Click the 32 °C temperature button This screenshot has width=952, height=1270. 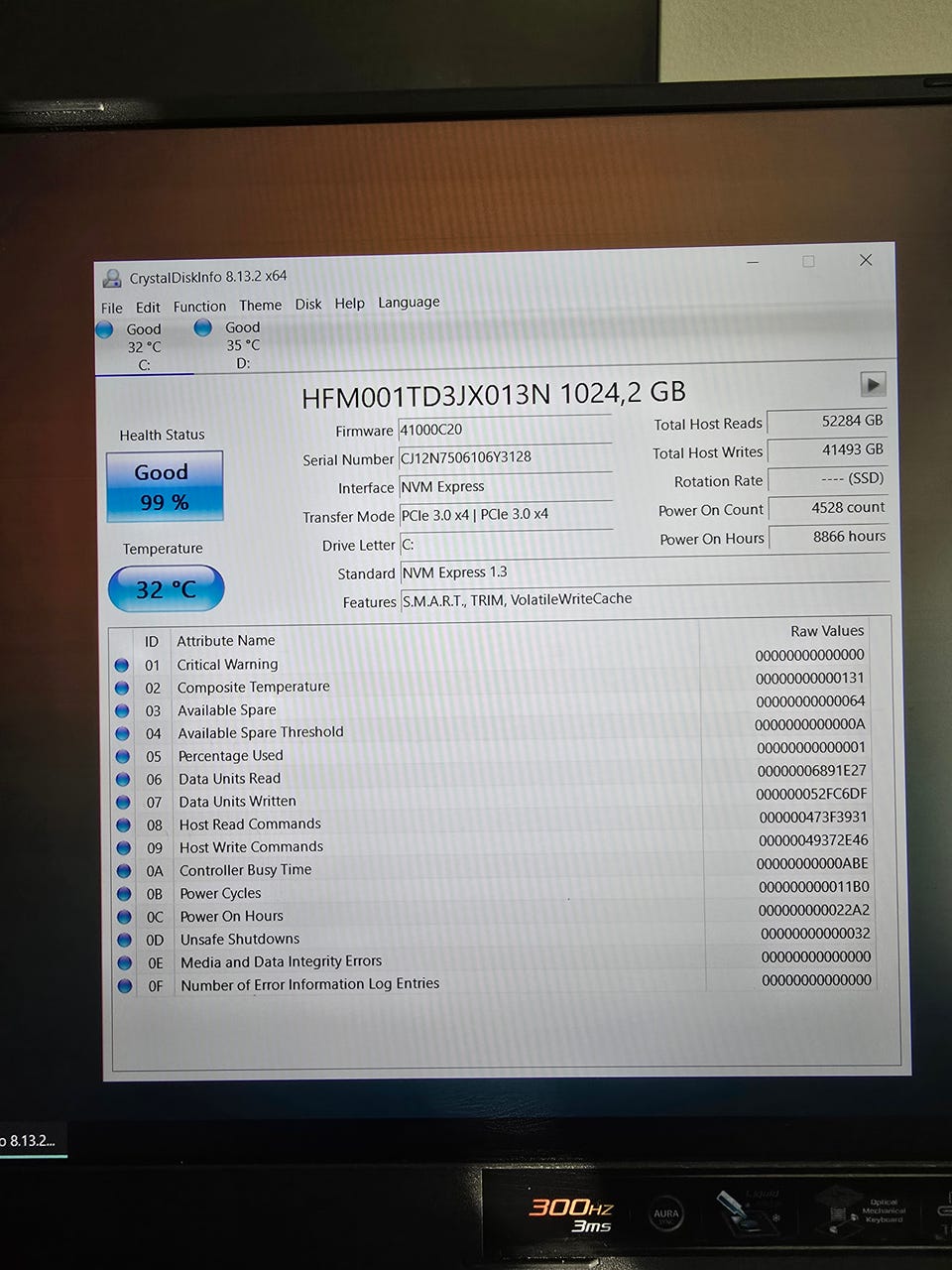[x=166, y=588]
